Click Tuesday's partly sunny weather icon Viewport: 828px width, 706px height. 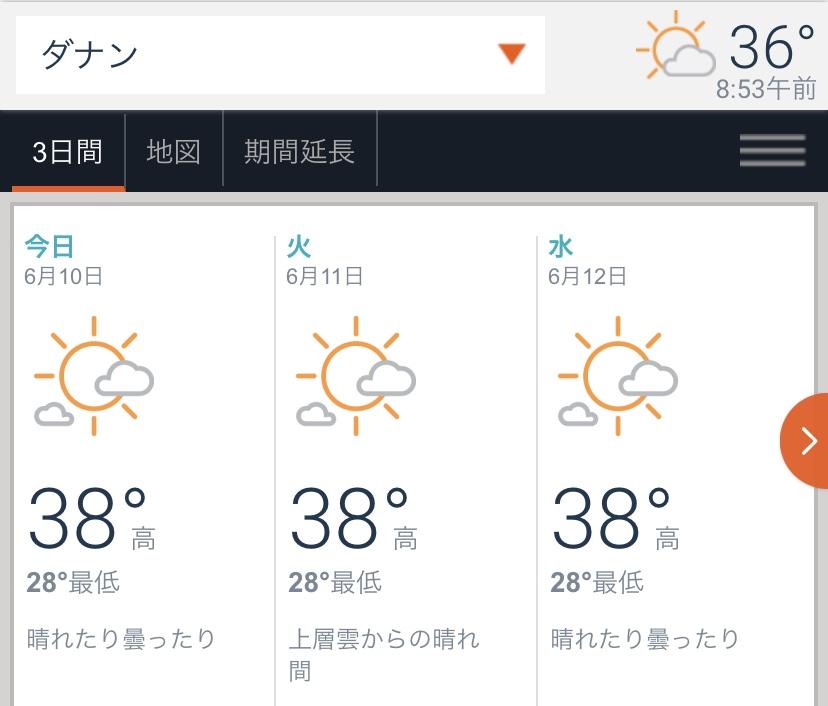(356, 376)
